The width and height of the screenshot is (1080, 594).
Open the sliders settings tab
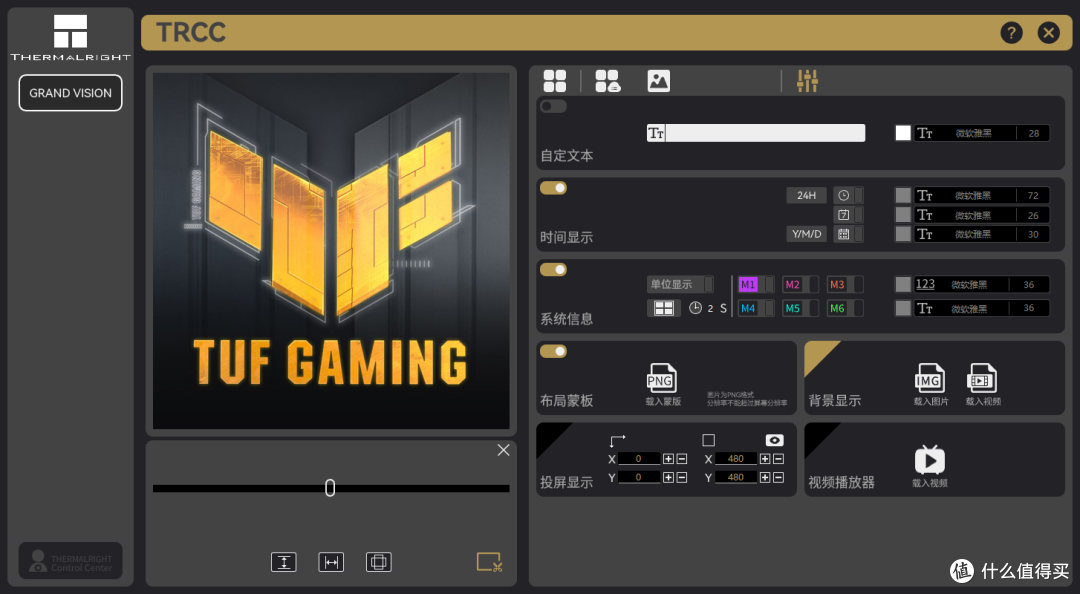[x=807, y=81]
